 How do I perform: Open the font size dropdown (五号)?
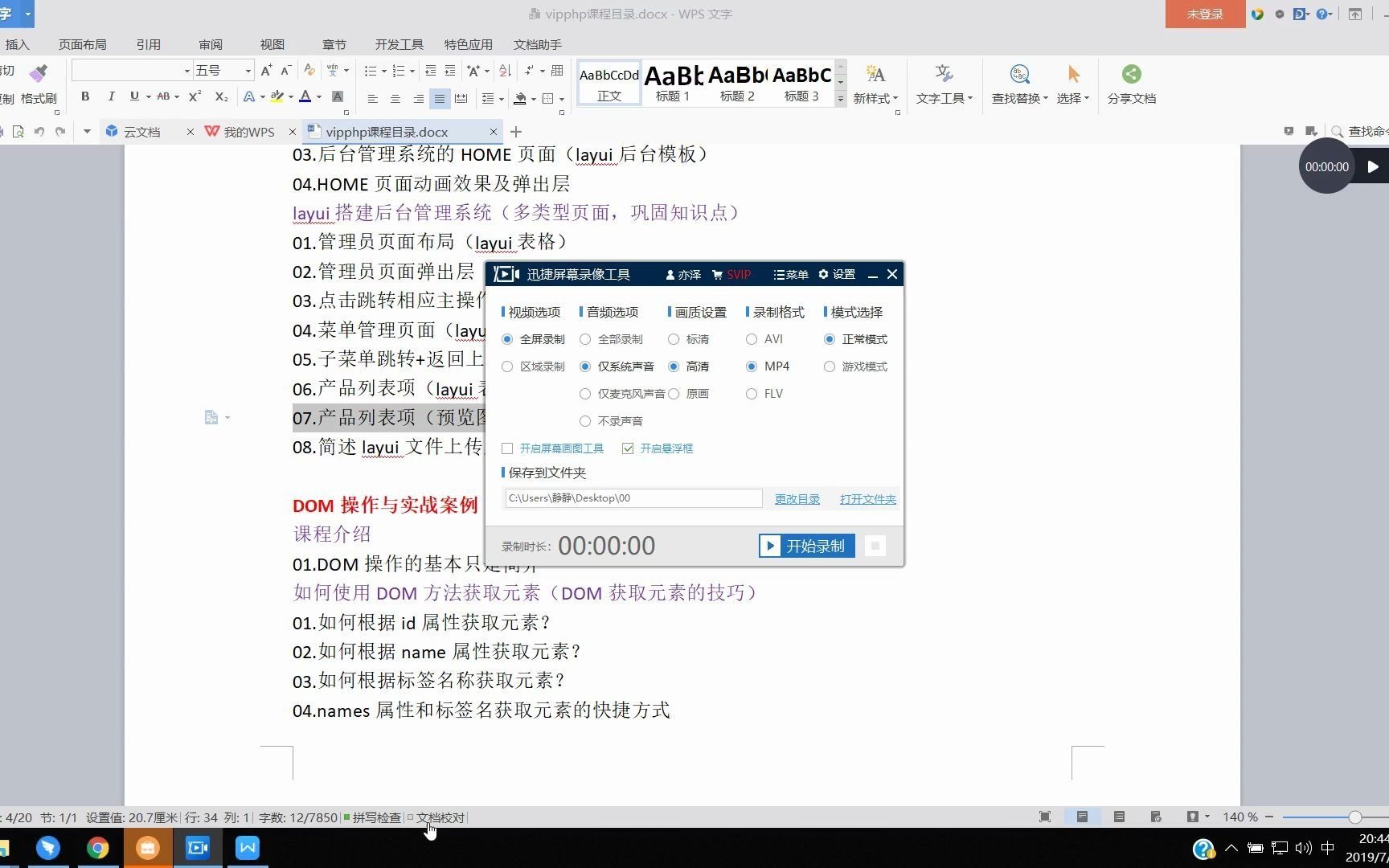pos(248,71)
